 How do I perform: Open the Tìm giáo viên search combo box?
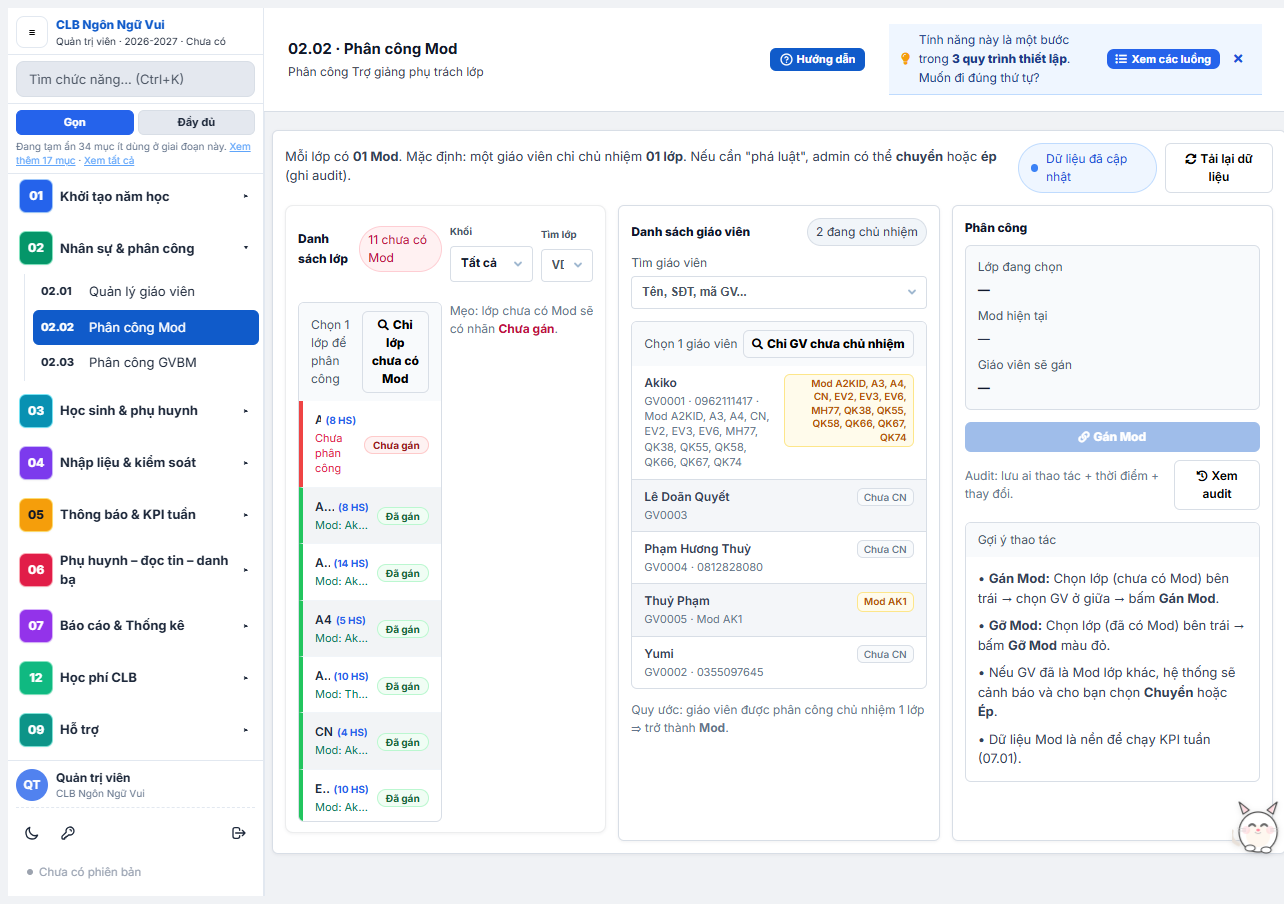tap(779, 292)
